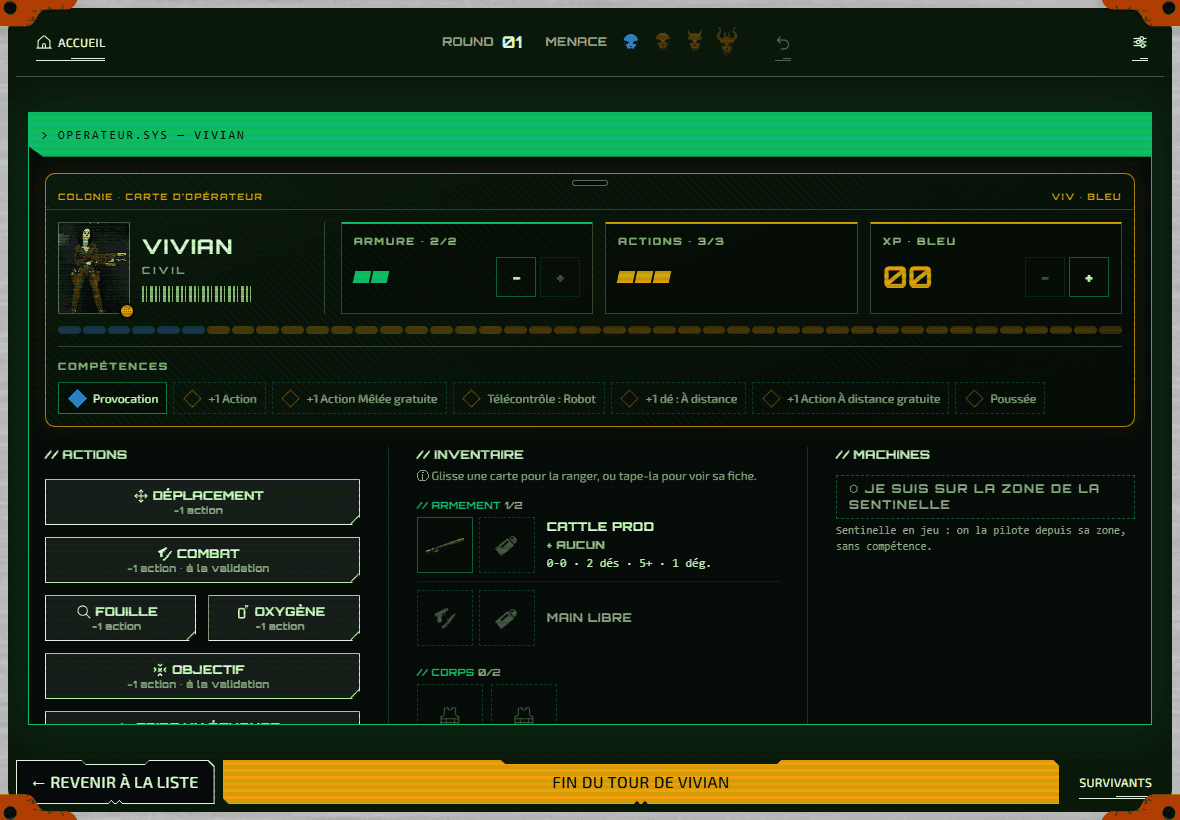Select the third menace icon with small horns
This screenshot has width=1180, height=820.
tap(695, 41)
